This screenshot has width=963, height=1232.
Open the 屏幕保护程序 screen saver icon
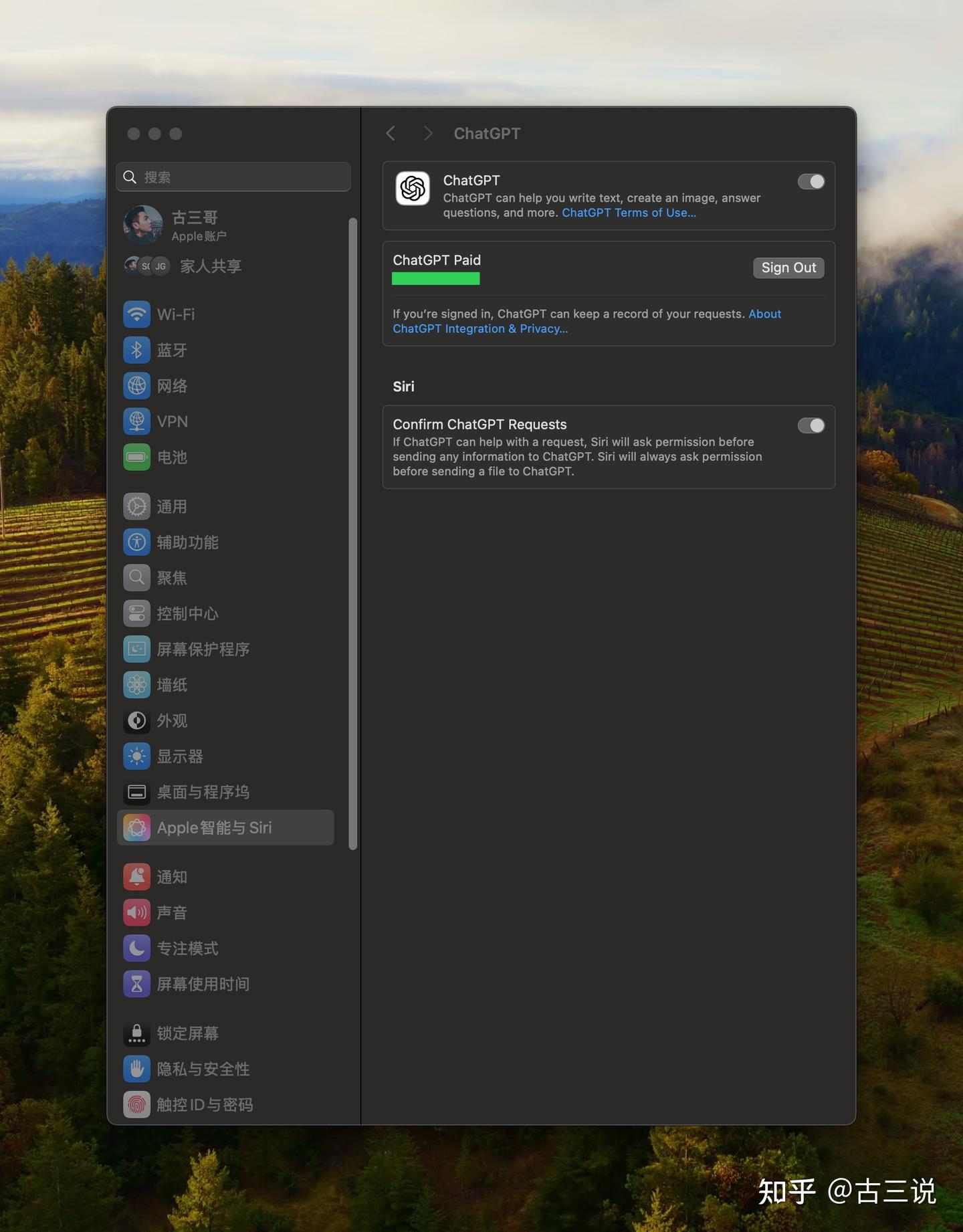(x=136, y=649)
